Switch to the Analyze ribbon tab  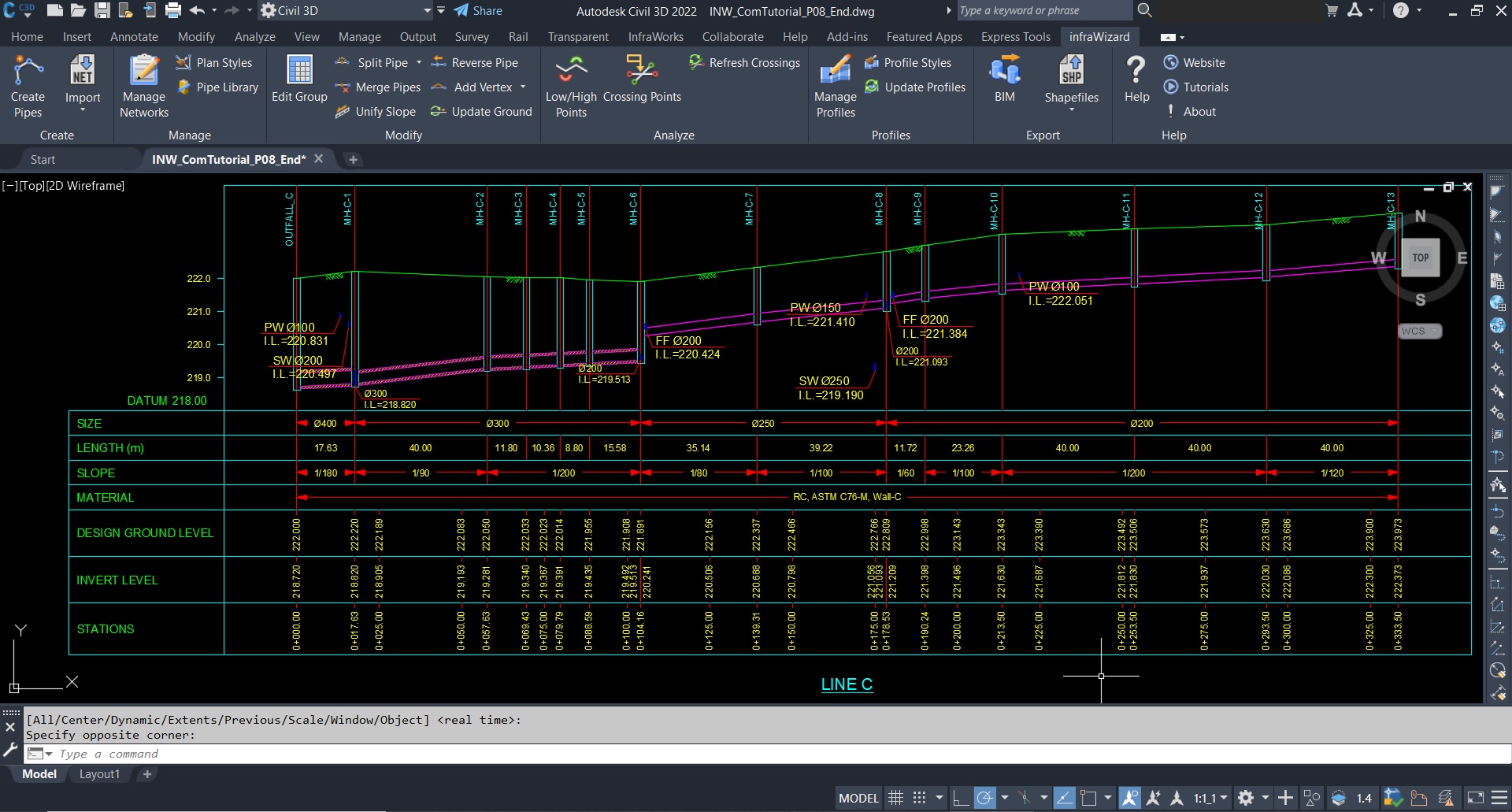pos(254,37)
